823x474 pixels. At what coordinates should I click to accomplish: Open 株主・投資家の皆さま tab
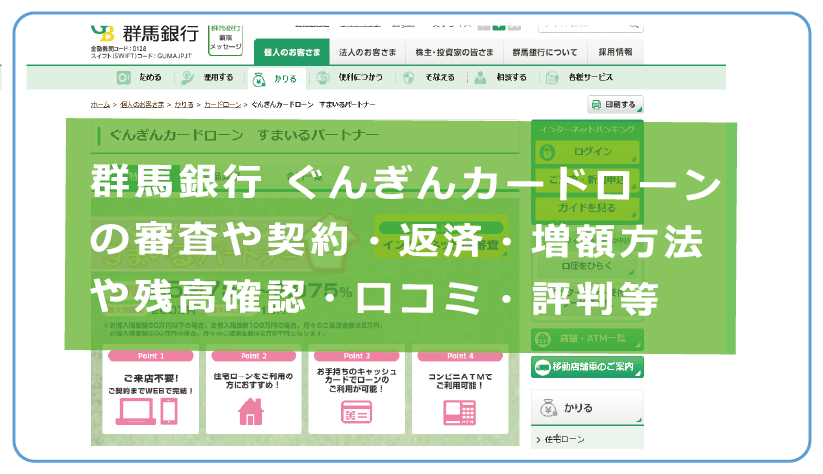pos(454,52)
